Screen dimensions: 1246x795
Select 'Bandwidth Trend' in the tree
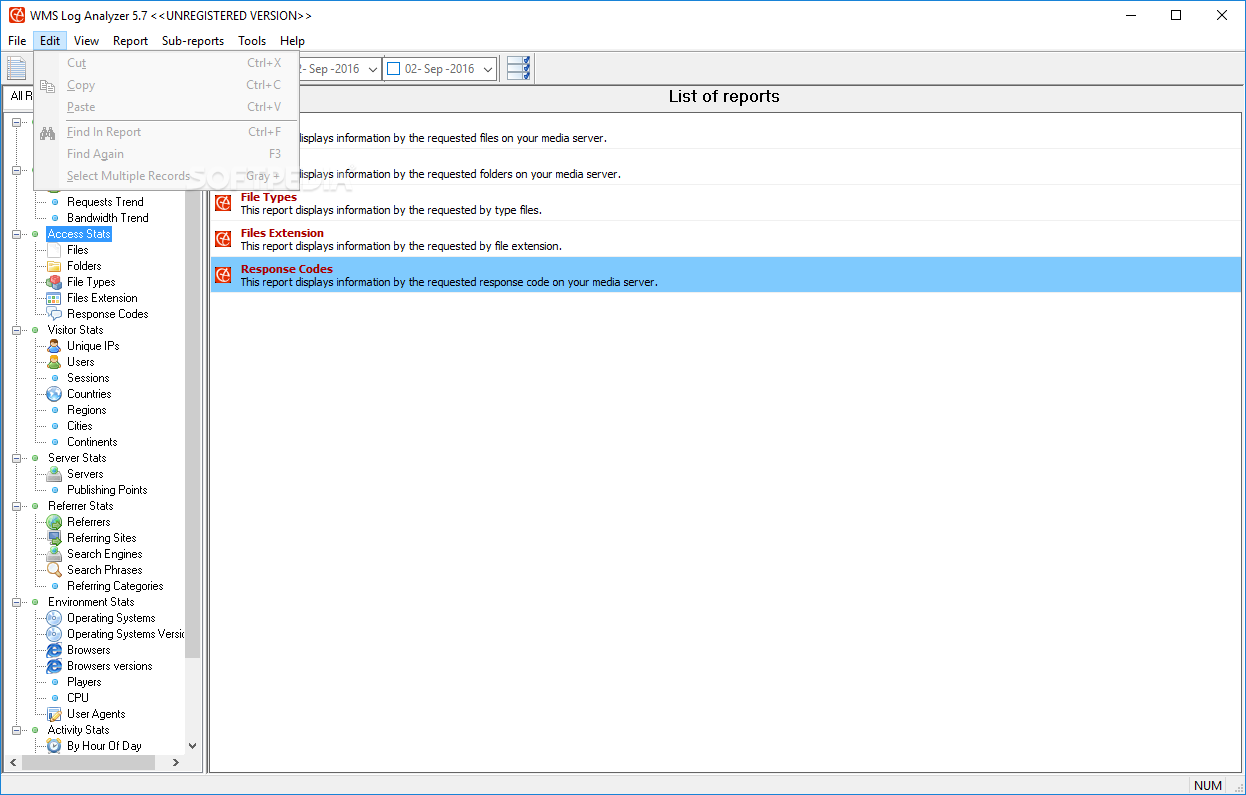tap(107, 218)
